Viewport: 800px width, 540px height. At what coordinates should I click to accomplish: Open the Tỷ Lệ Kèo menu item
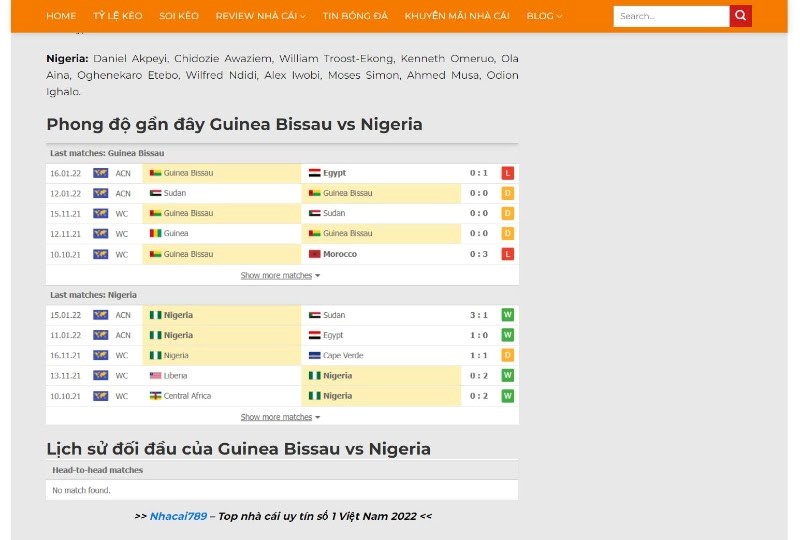tap(118, 16)
